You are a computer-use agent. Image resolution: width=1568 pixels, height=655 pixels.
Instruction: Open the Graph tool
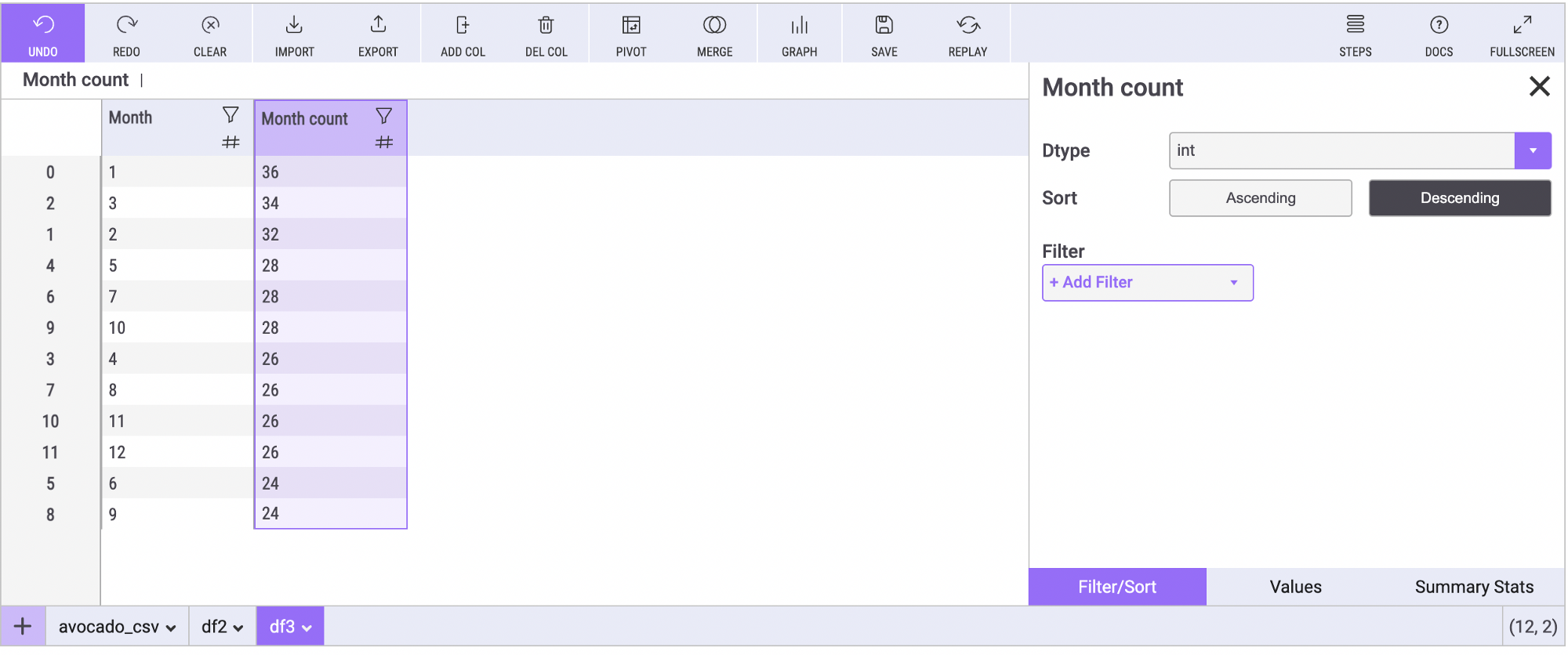click(799, 26)
